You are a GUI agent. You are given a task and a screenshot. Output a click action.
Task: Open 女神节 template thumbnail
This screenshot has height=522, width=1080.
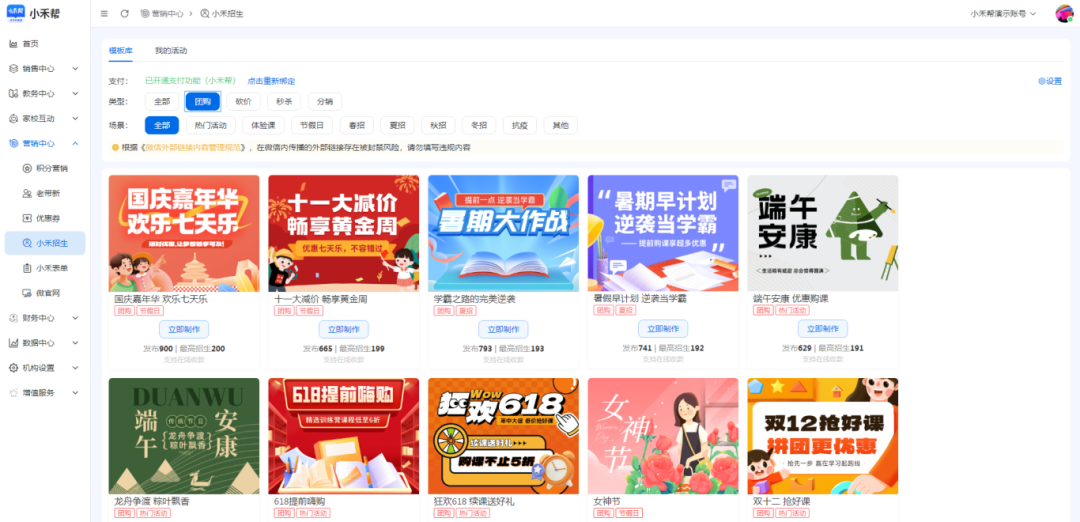coord(663,436)
